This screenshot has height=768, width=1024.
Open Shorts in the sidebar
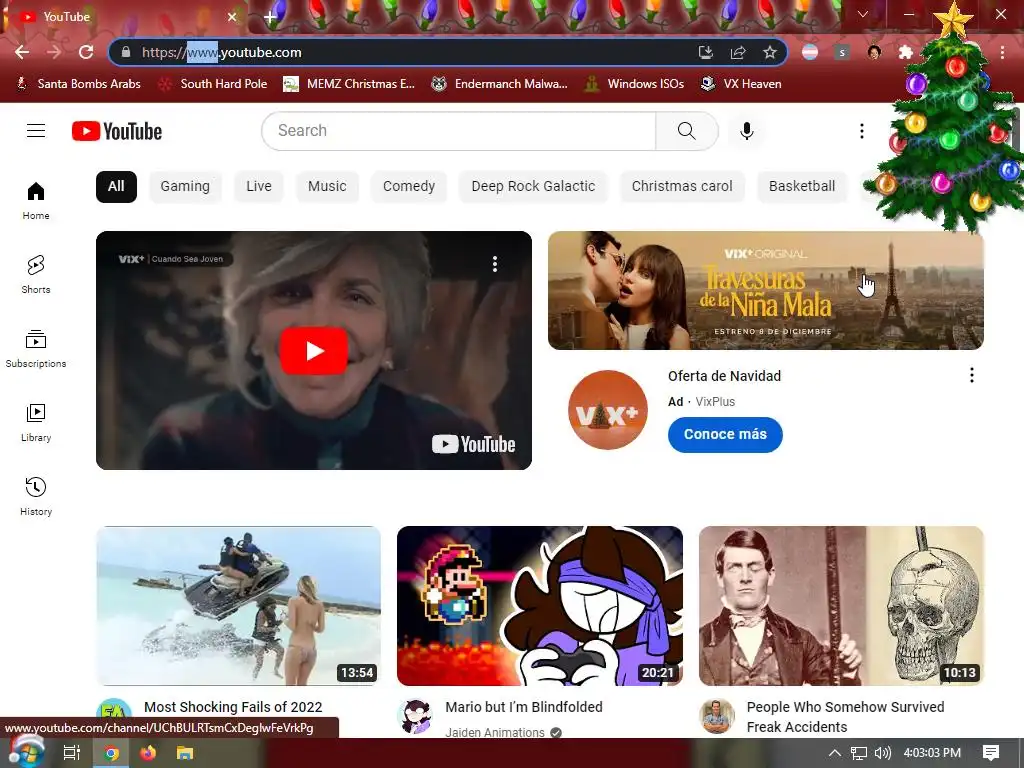coord(36,274)
